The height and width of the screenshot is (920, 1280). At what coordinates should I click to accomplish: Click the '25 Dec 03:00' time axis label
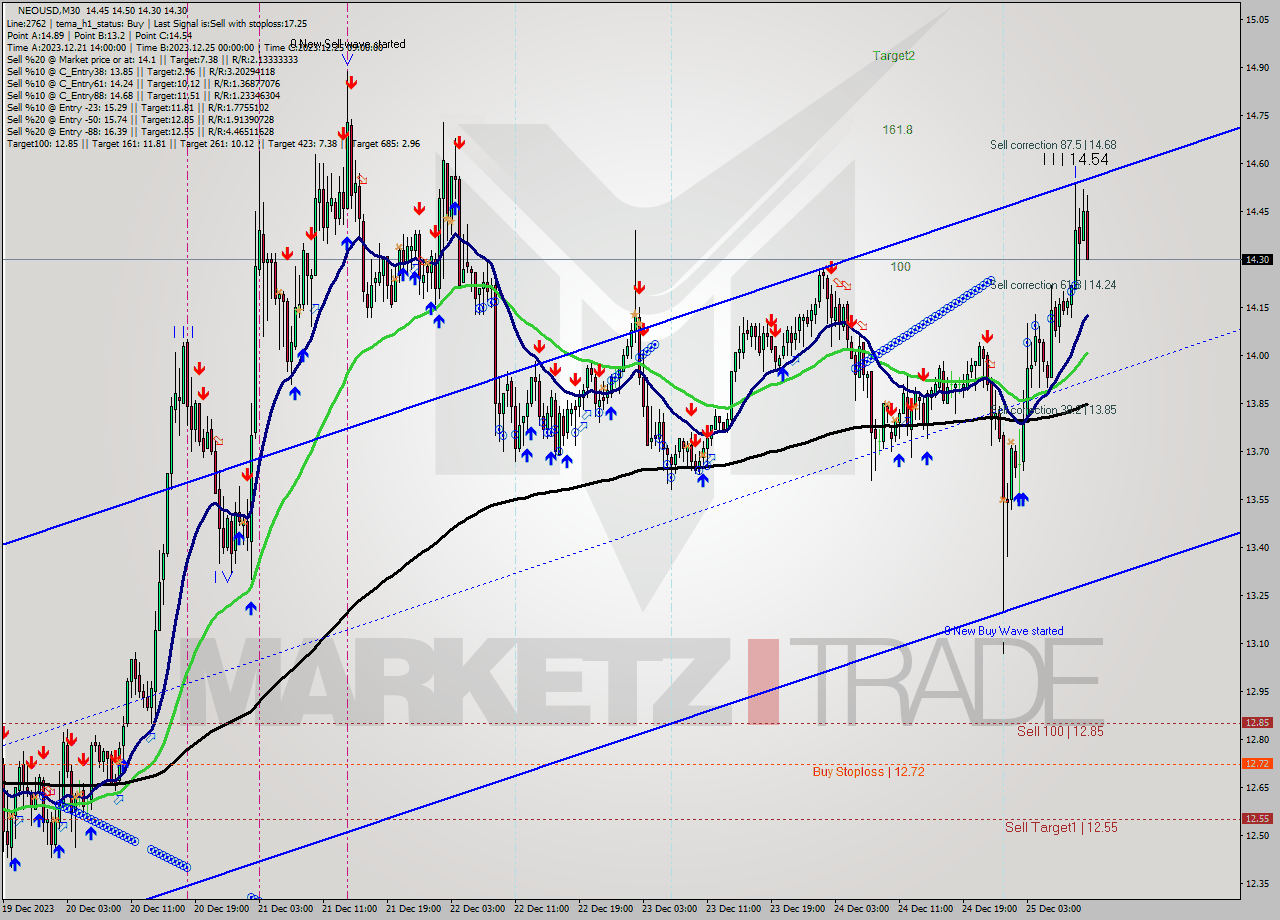(x=1054, y=909)
